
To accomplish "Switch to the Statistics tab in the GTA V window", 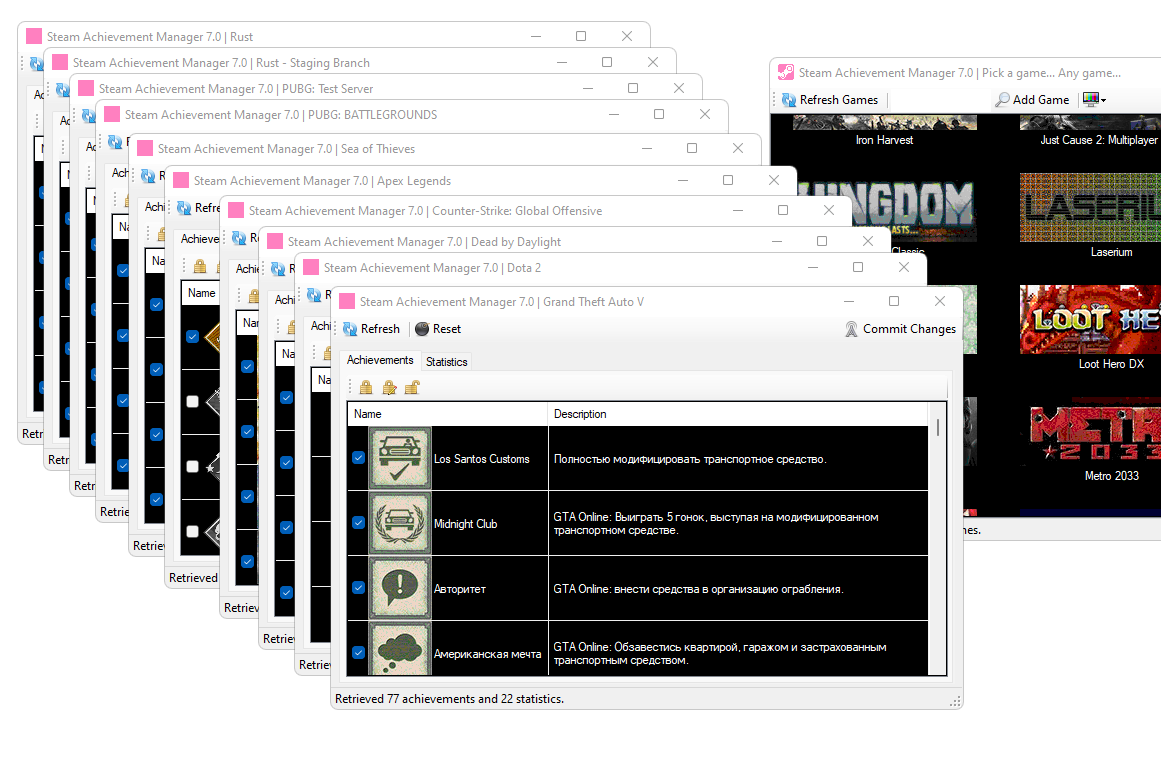I will 446,362.
